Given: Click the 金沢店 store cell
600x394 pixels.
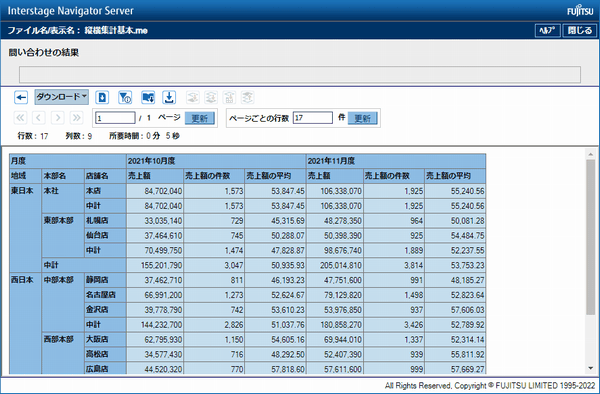Looking at the screenshot, I should tap(105, 310).
